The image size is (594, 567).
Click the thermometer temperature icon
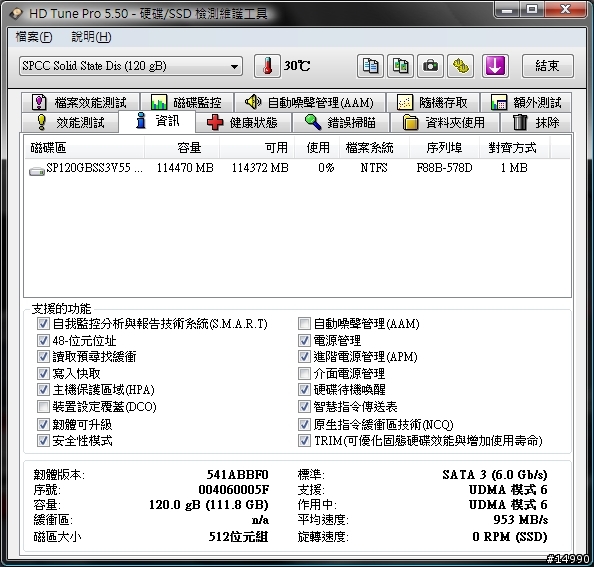coord(267,66)
